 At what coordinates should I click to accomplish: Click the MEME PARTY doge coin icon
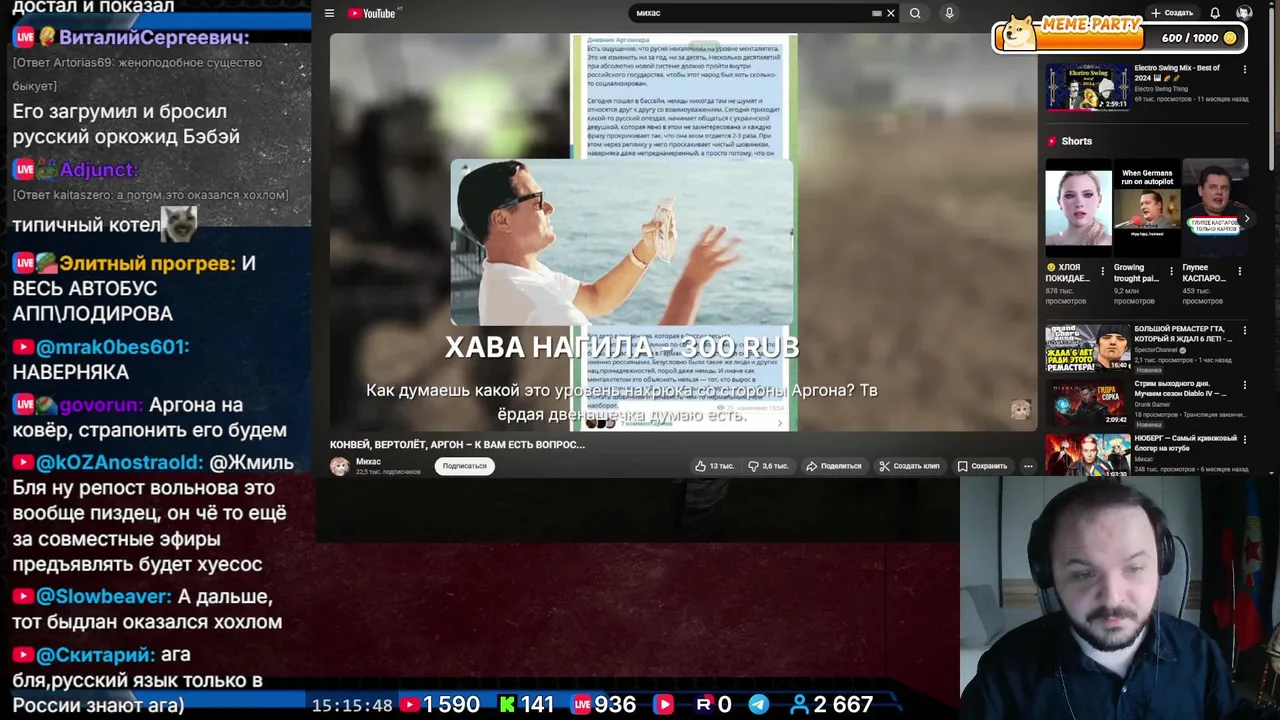click(x=1019, y=32)
